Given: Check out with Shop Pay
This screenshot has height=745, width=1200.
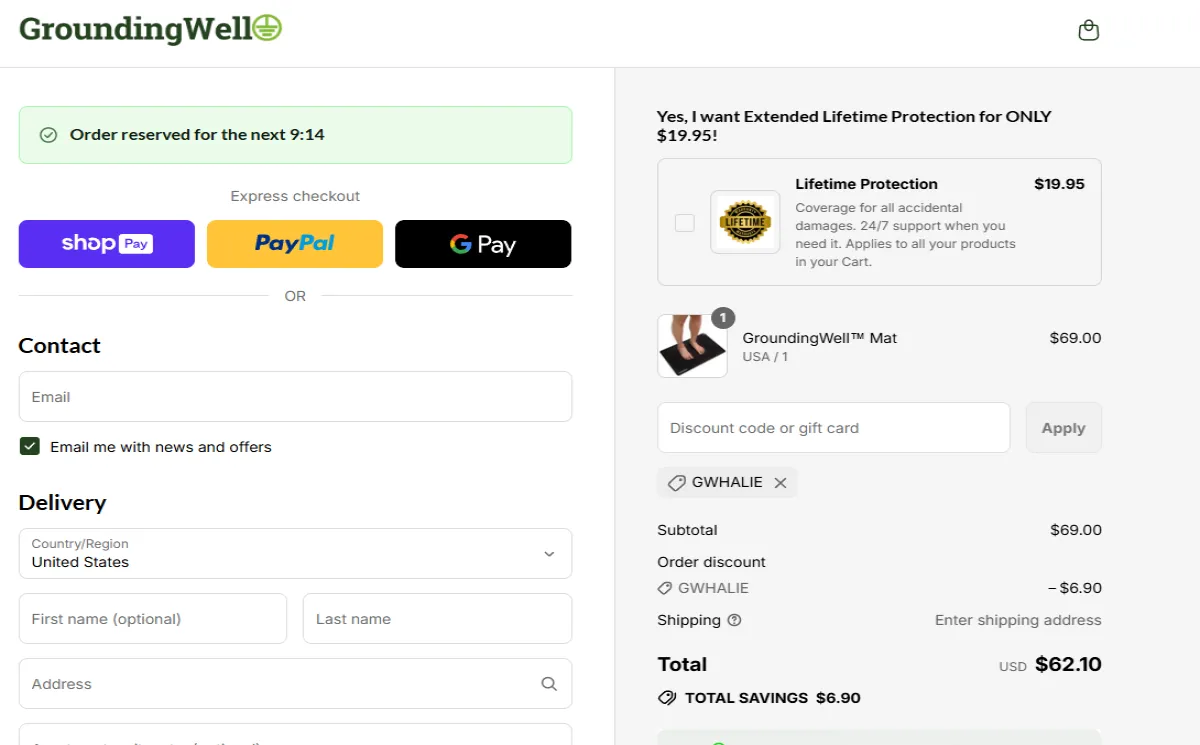Looking at the screenshot, I should point(106,243).
